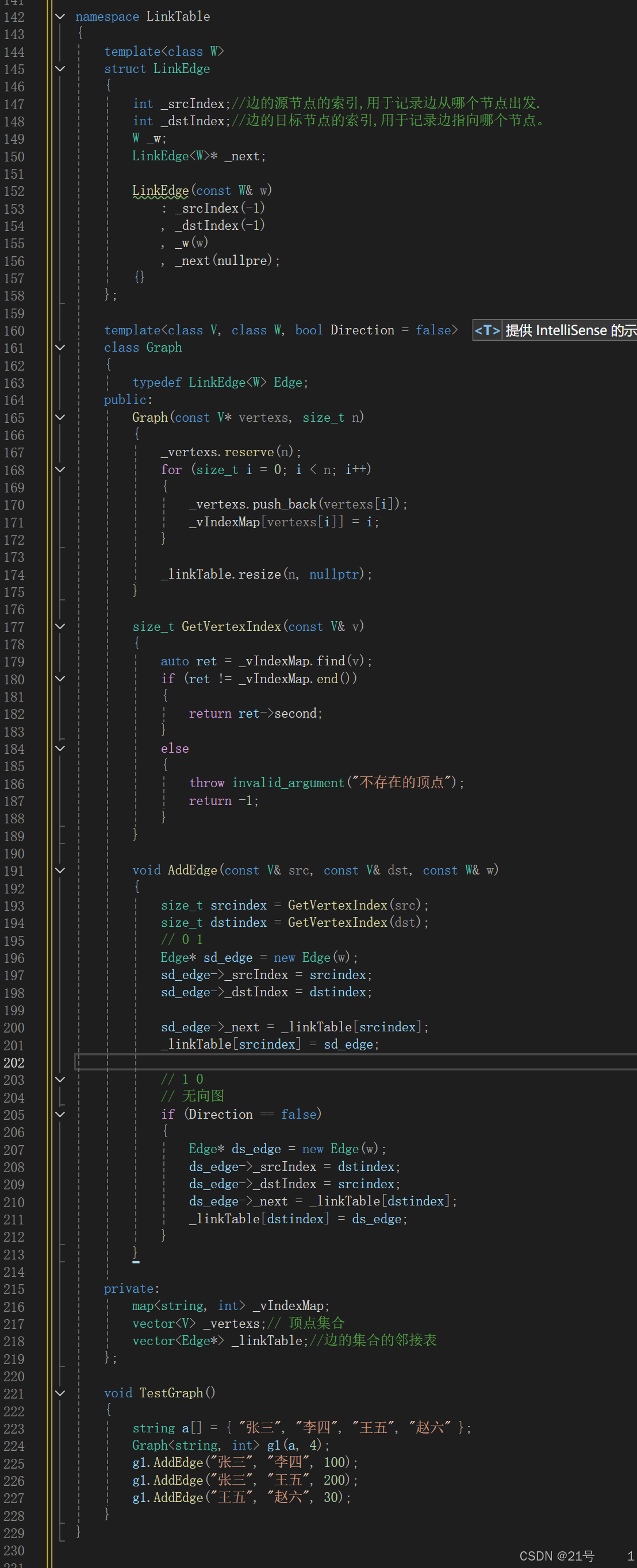This screenshot has width=637, height=1568.
Task: Click '_next(nullpre);' on line 156
Action: (x=227, y=260)
